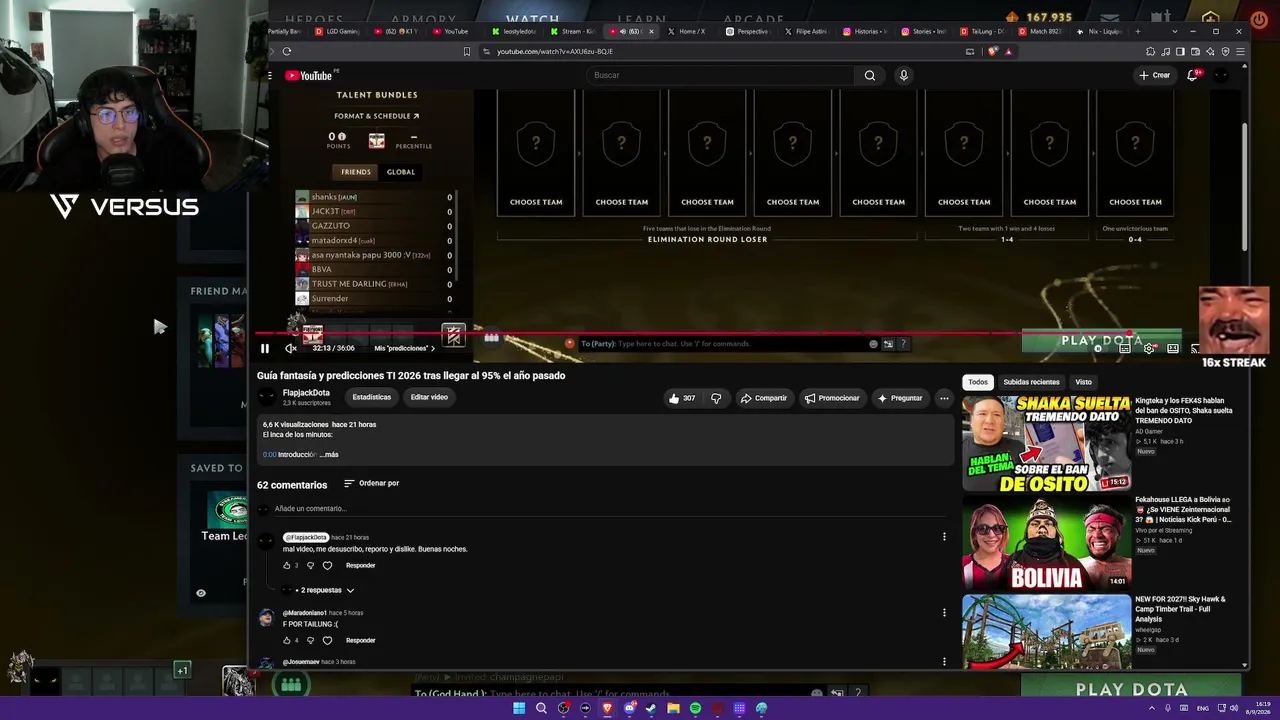Switch the player to theater mode
This screenshot has height=720, width=1280.
pyautogui.click(x=1173, y=348)
